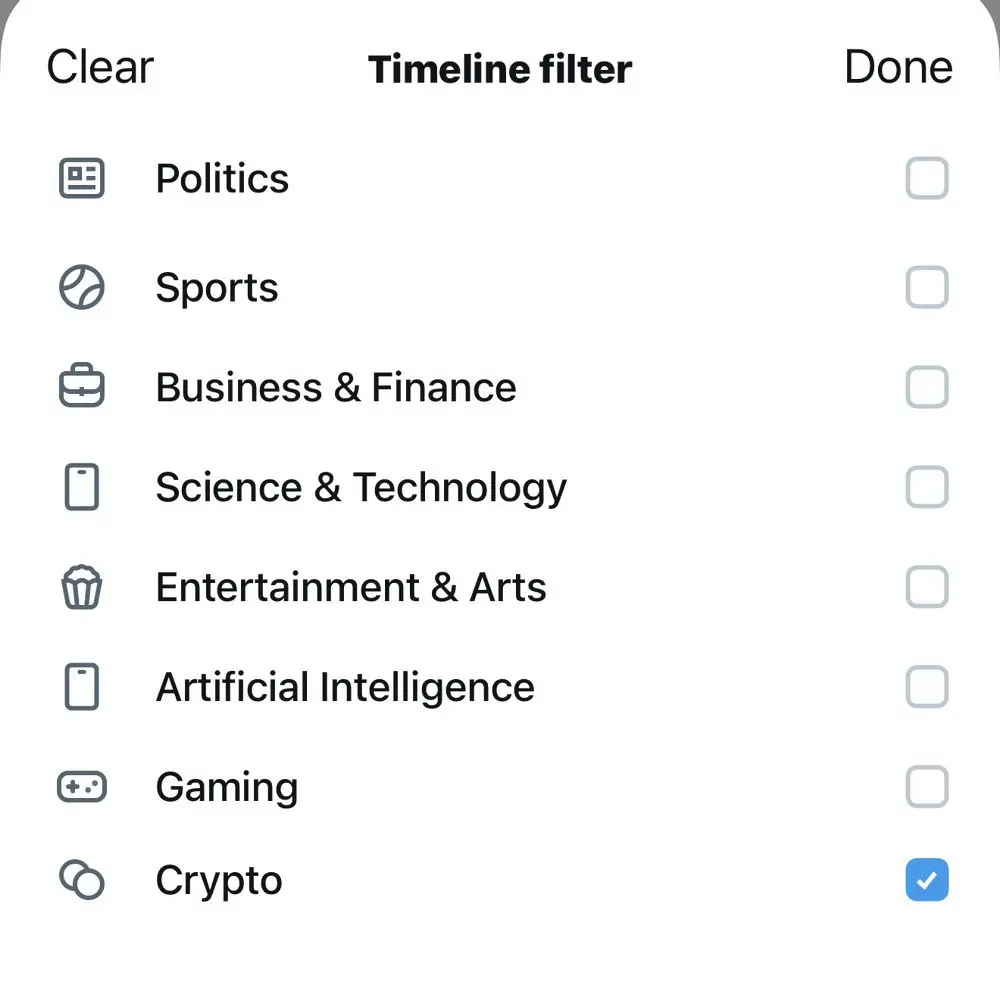1000x1000 pixels.
Task: Click the phone icon beside Science & Technology
Action: click(x=81, y=488)
